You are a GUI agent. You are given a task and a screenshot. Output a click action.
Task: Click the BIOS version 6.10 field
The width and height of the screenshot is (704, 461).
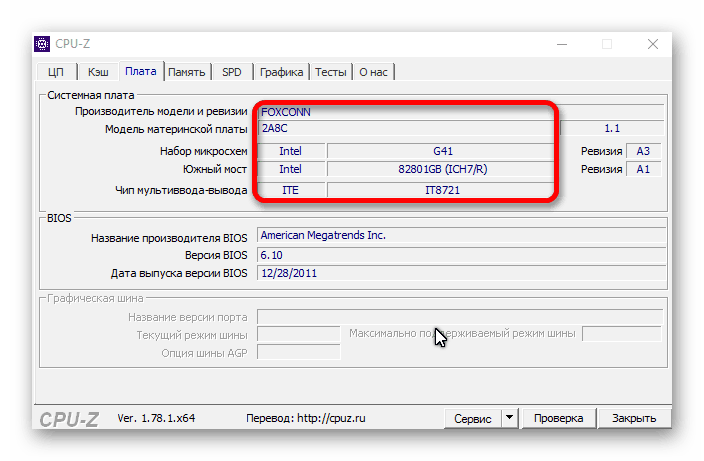tap(461, 255)
